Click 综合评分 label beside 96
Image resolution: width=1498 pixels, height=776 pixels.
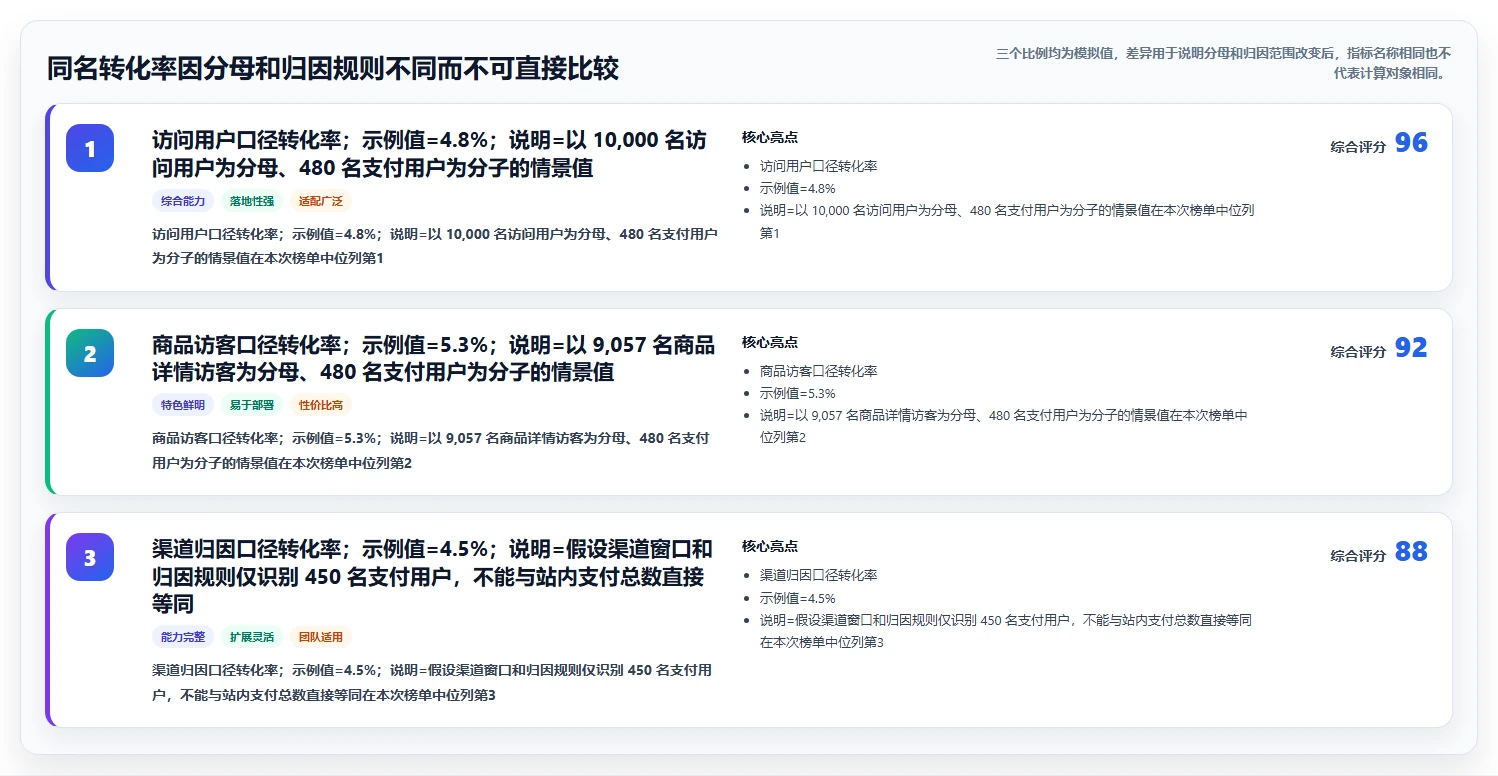coord(1358,147)
